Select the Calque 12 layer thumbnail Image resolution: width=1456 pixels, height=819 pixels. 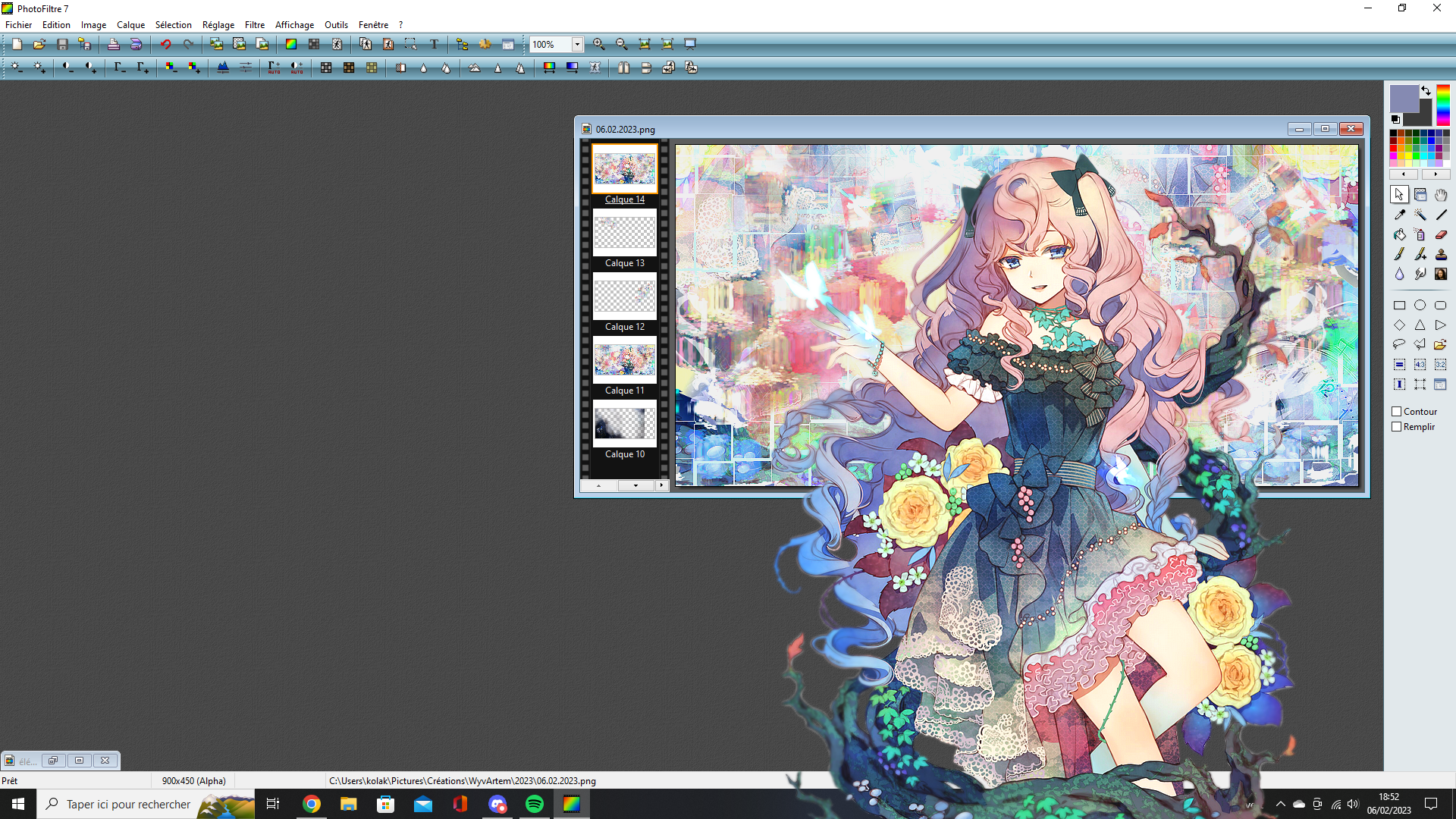(x=625, y=297)
